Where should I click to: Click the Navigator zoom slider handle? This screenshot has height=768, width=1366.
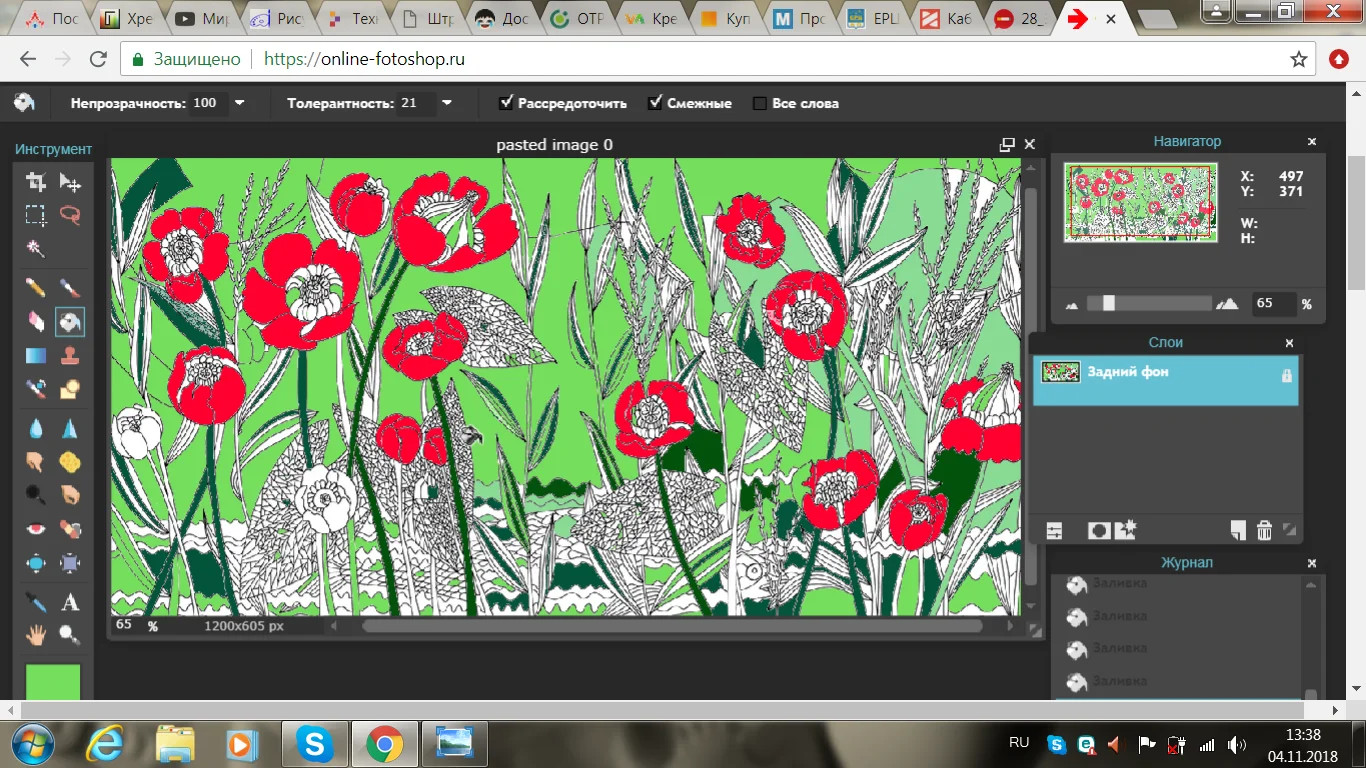pos(1108,303)
